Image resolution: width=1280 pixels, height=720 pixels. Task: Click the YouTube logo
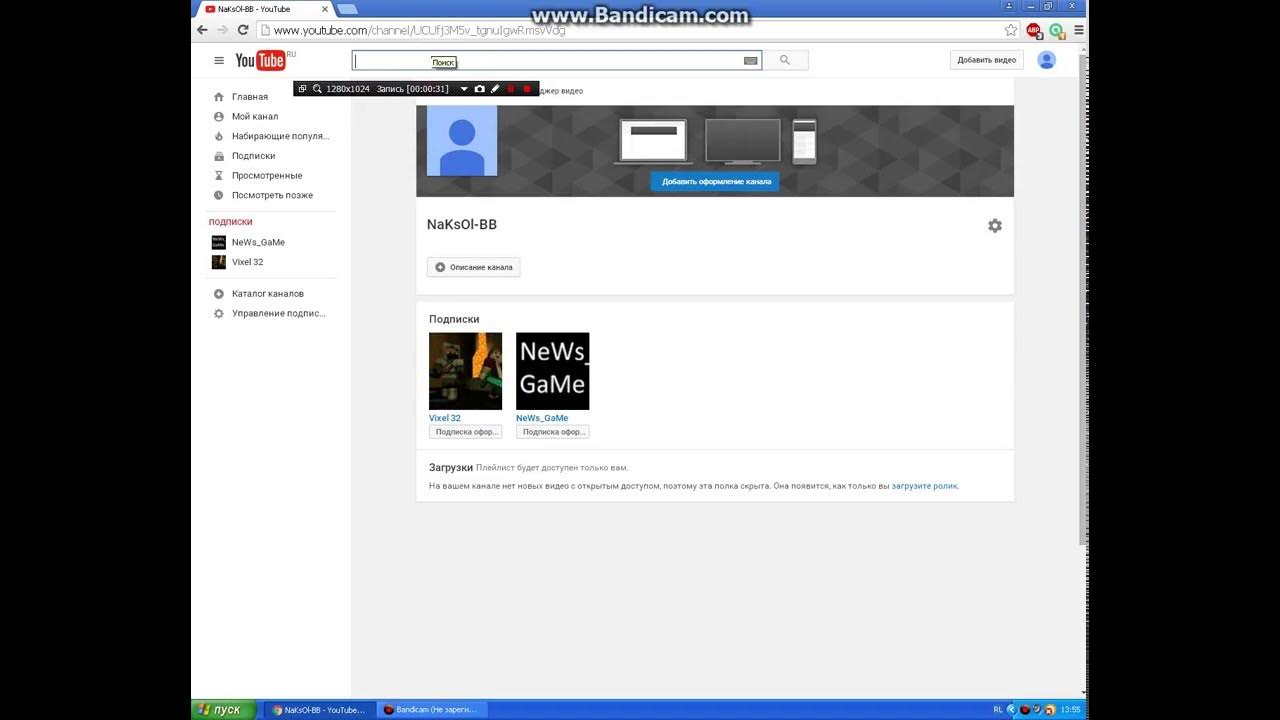[x=261, y=60]
